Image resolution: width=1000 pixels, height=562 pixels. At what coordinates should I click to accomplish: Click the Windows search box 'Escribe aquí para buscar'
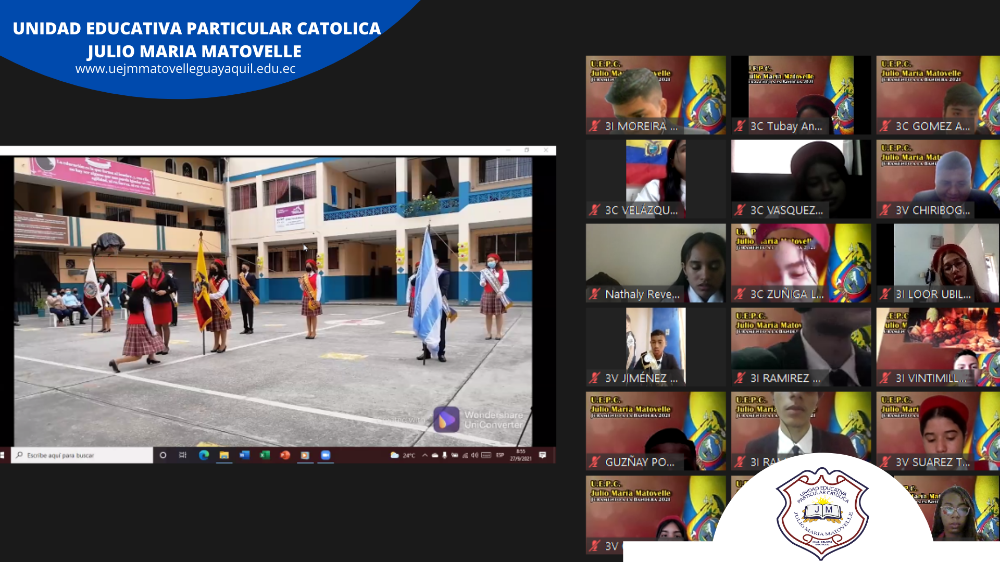[x=82, y=455]
